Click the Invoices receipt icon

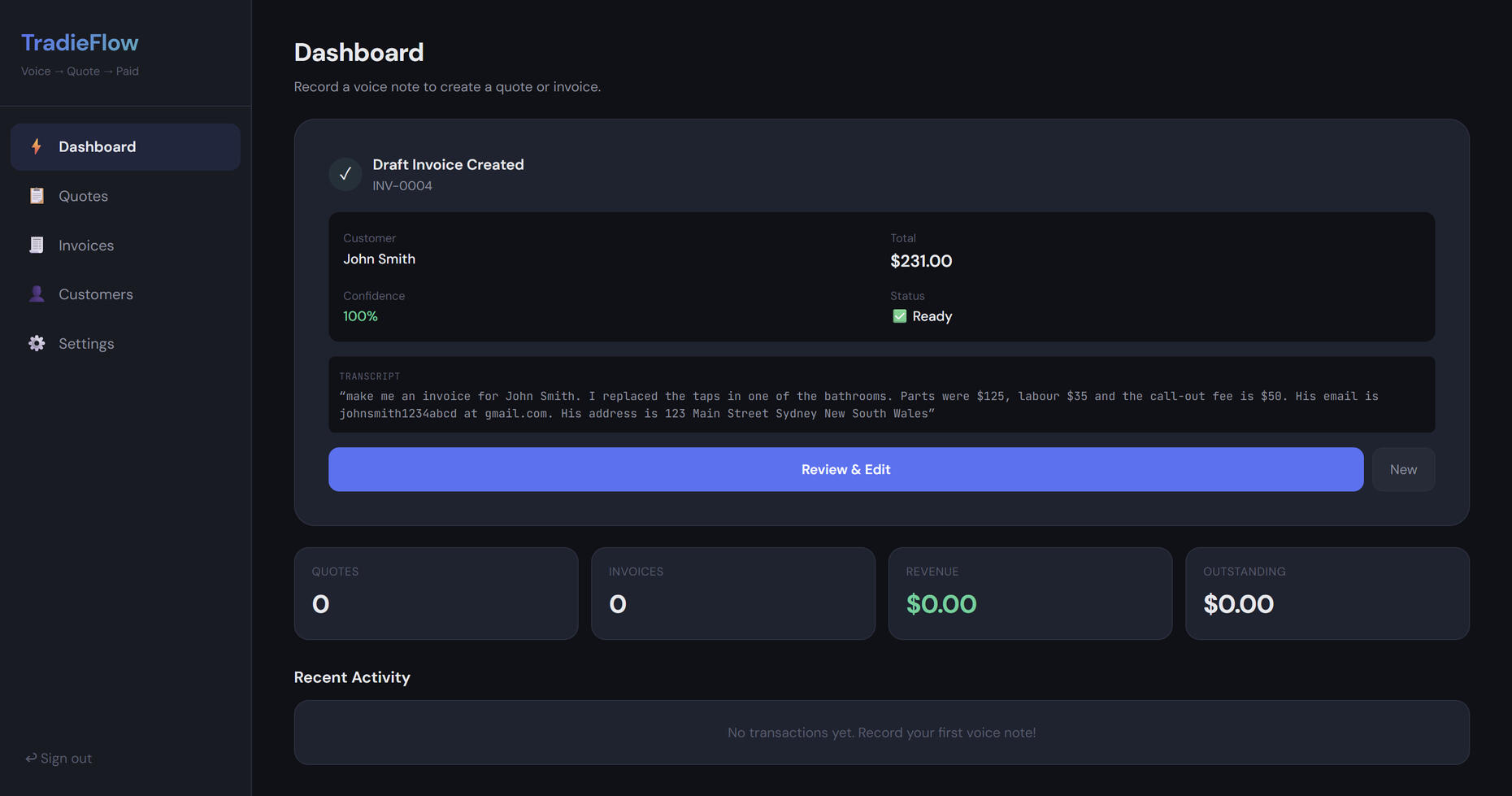(37, 245)
